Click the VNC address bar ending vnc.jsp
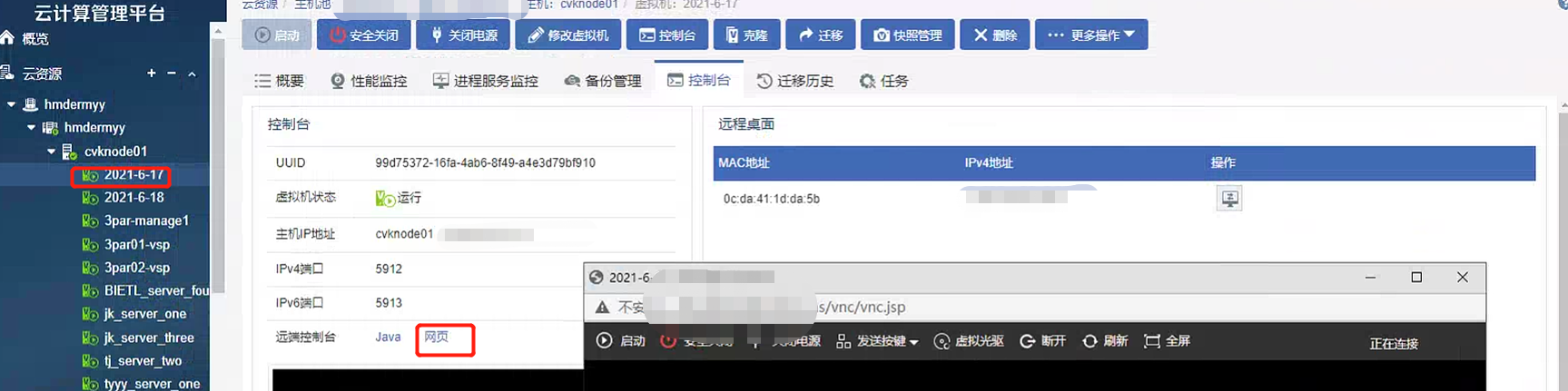 [1035, 307]
